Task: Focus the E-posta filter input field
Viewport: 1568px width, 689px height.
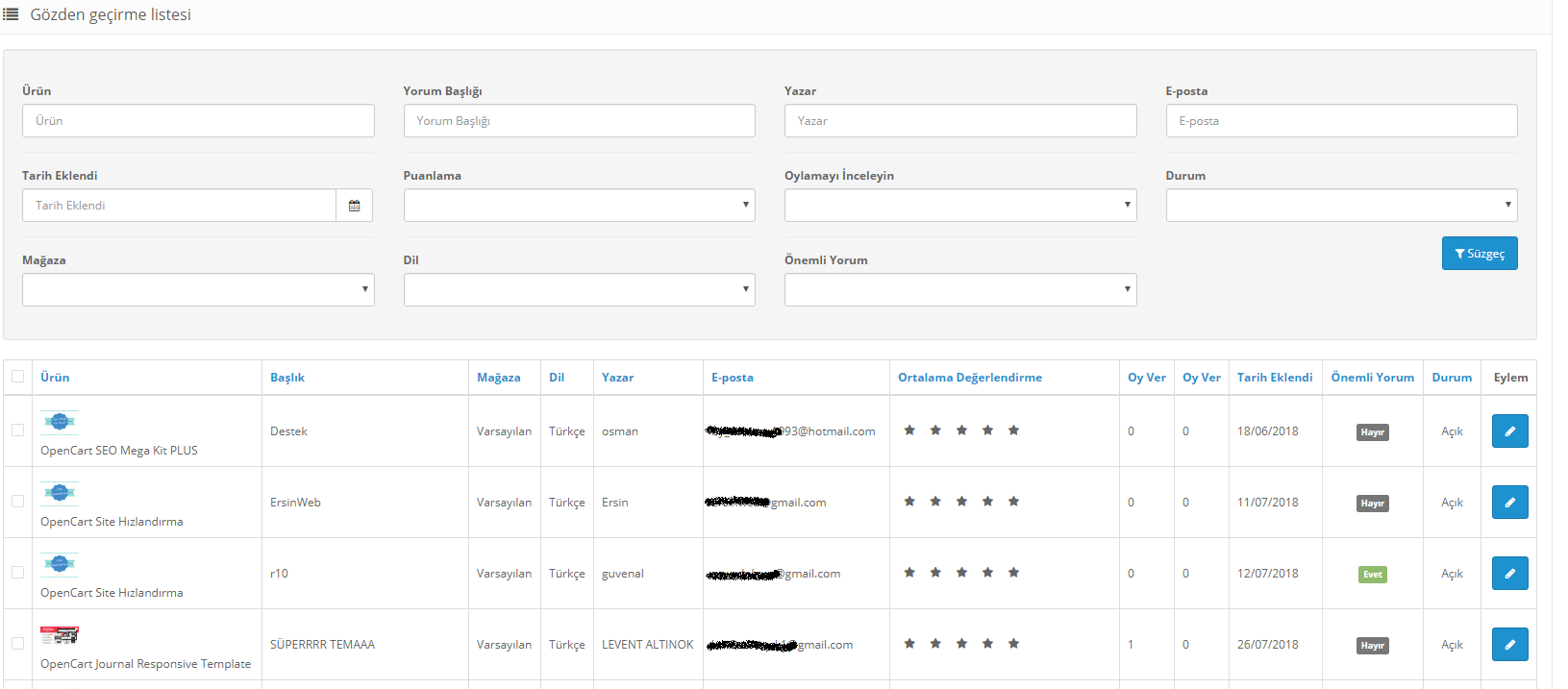Action: tap(1341, 121)
